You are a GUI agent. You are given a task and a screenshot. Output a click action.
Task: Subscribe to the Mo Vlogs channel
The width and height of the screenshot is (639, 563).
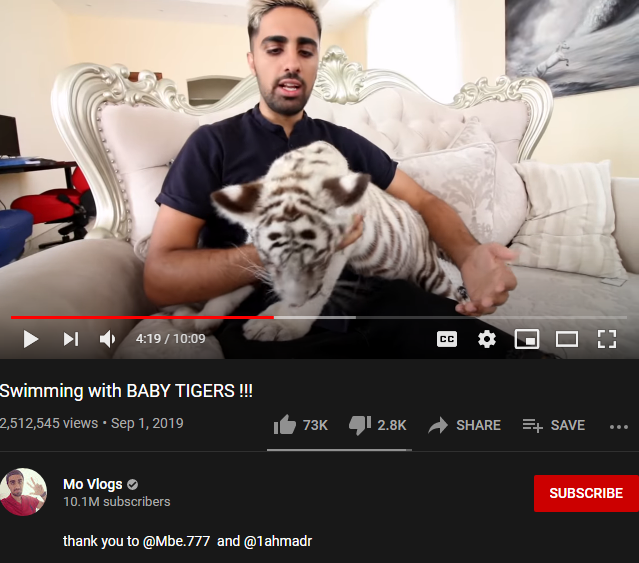point(586,493)
